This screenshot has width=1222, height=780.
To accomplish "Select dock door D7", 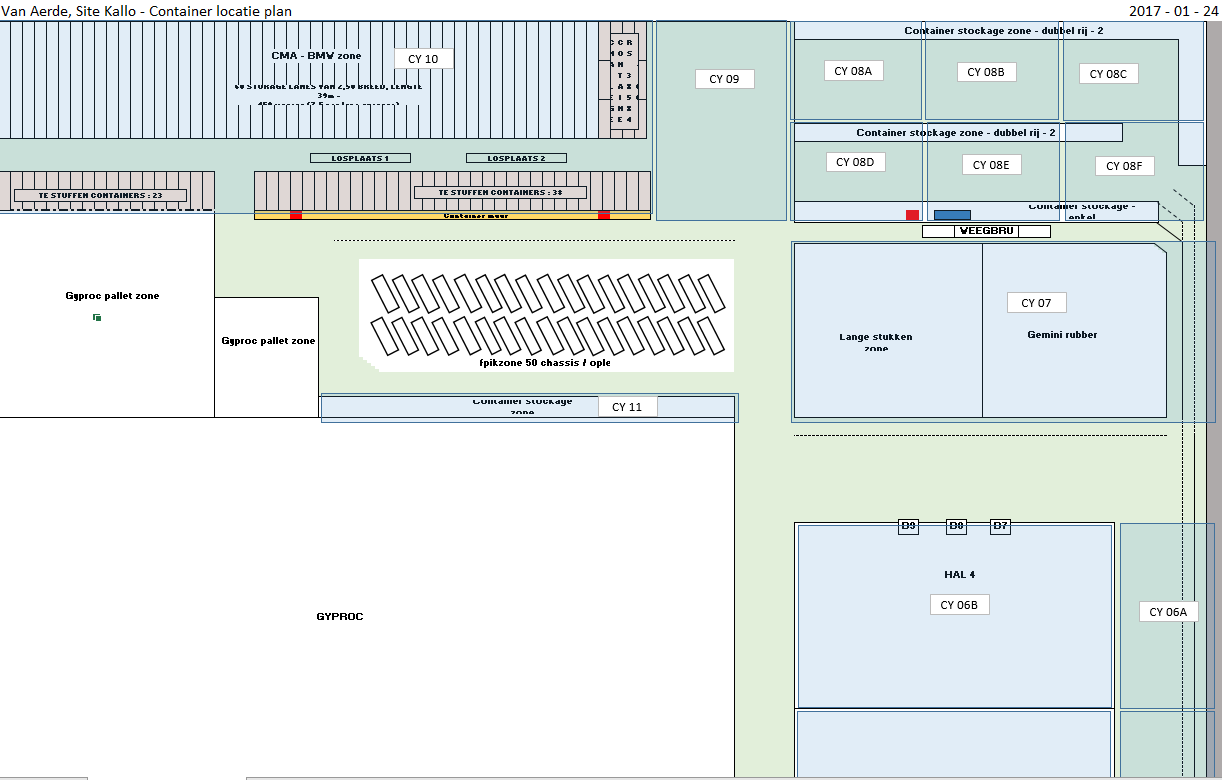I will pyautogui.click(x=1000, y=526).
